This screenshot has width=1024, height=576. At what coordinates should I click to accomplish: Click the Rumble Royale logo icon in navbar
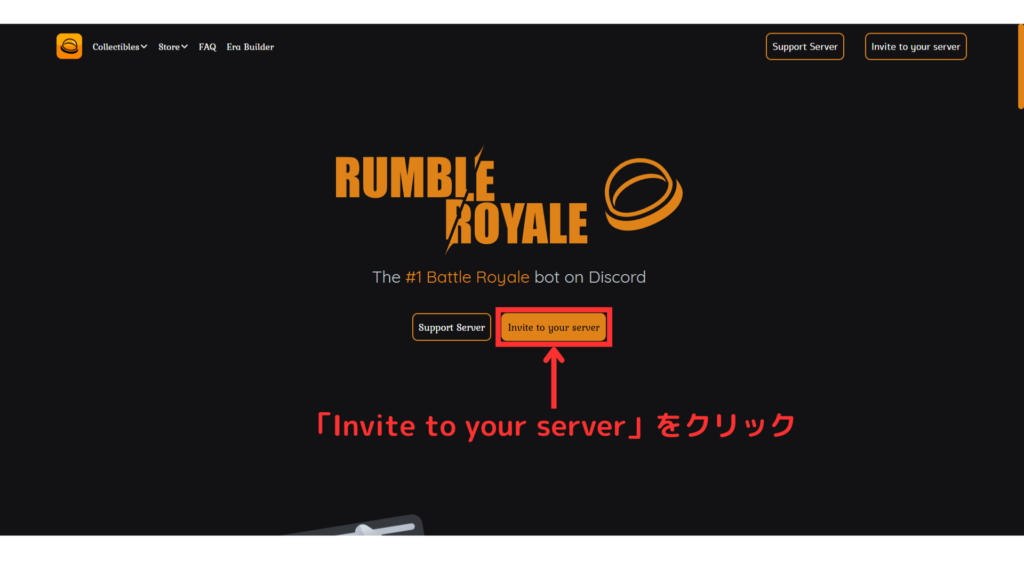pyautogui.click(x=69, y=46)
